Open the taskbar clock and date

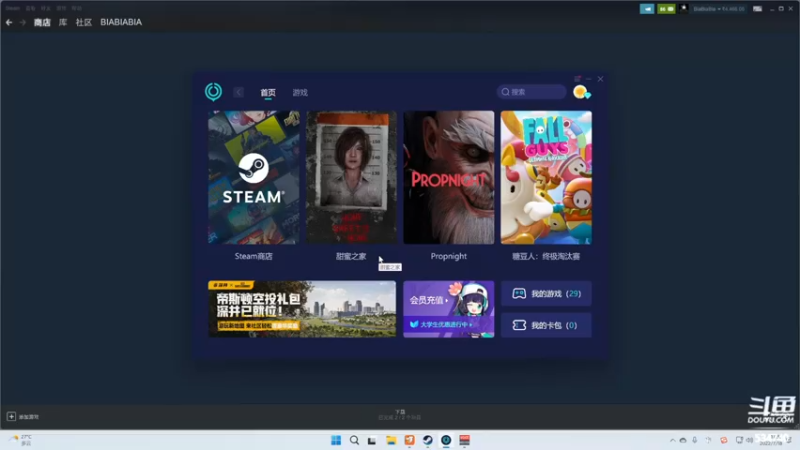point(771,440)
